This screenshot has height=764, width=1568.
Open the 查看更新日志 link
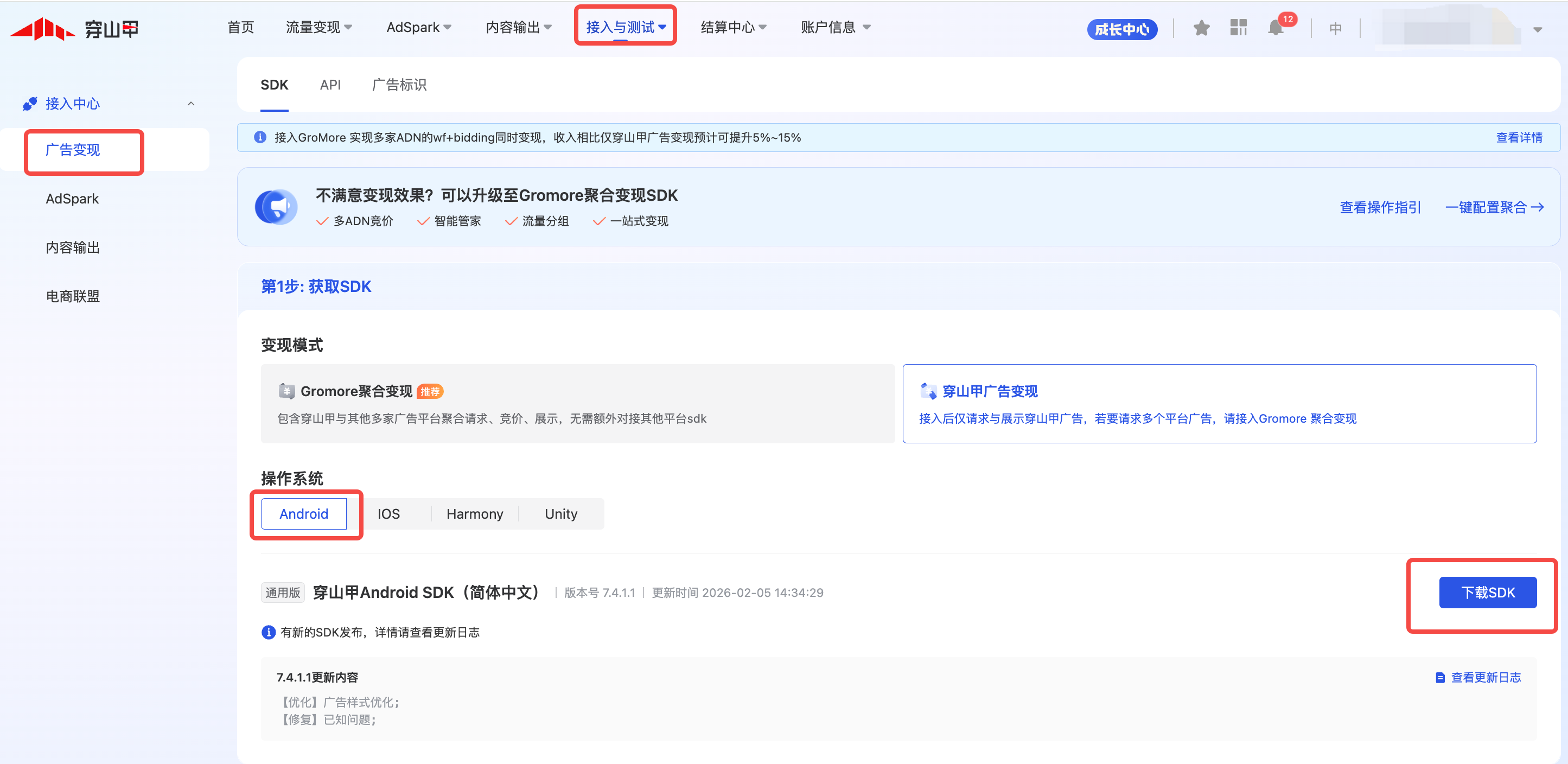(x=1485, y=677)
